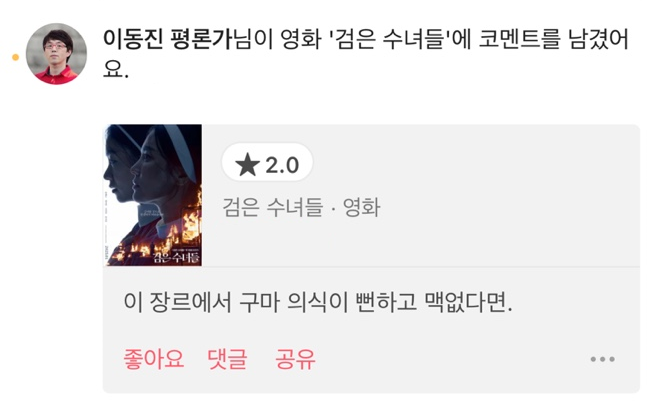Share the review using 공유
This screenshot has width=664, height=415.
[295, 359]
